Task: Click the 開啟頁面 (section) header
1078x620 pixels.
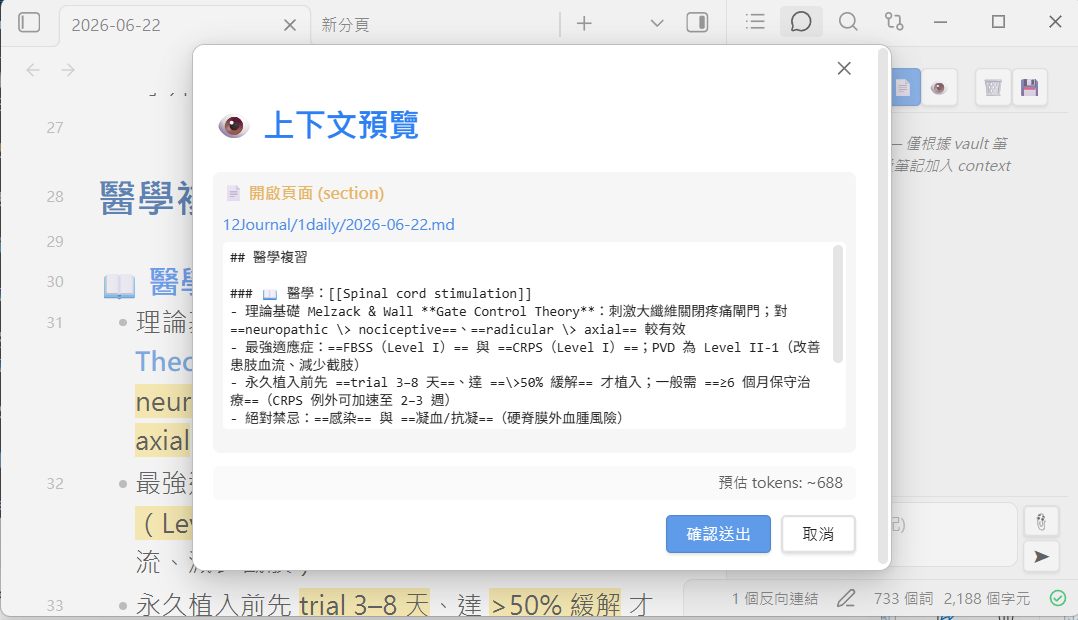Action: click(x=316, y=193)
